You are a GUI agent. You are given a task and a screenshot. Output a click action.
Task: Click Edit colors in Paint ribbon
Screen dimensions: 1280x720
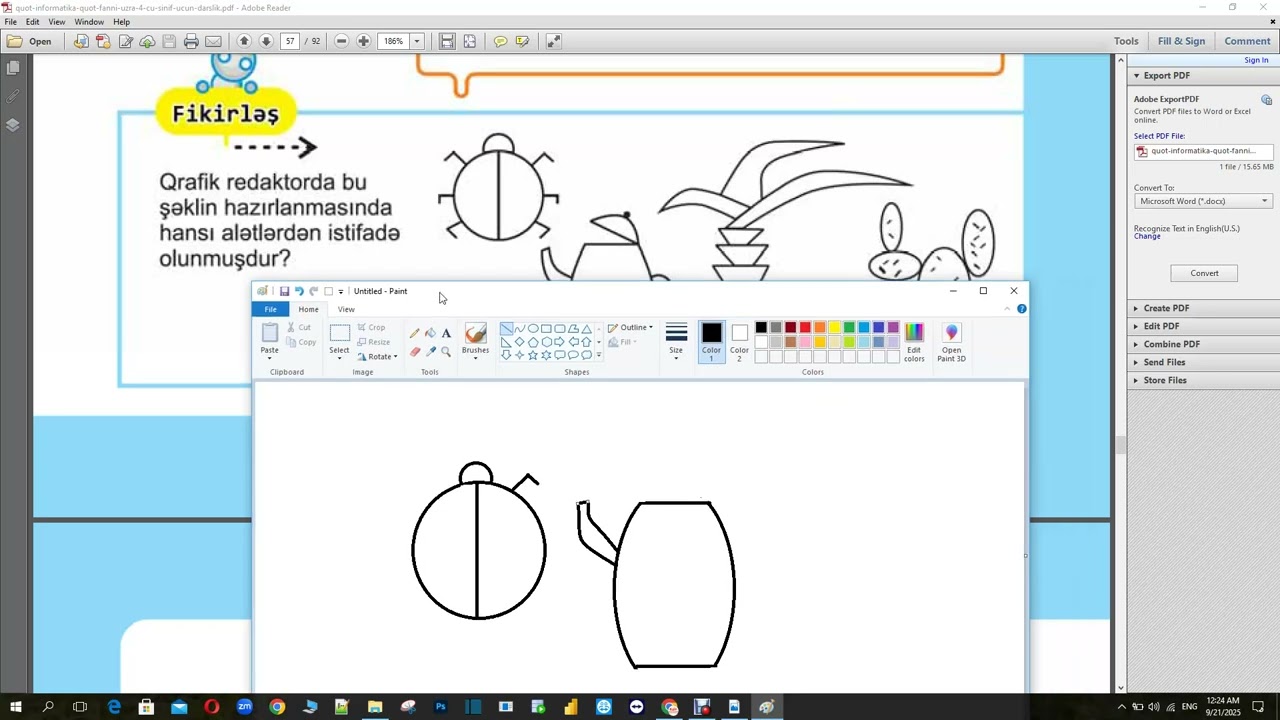coord(914,342)
